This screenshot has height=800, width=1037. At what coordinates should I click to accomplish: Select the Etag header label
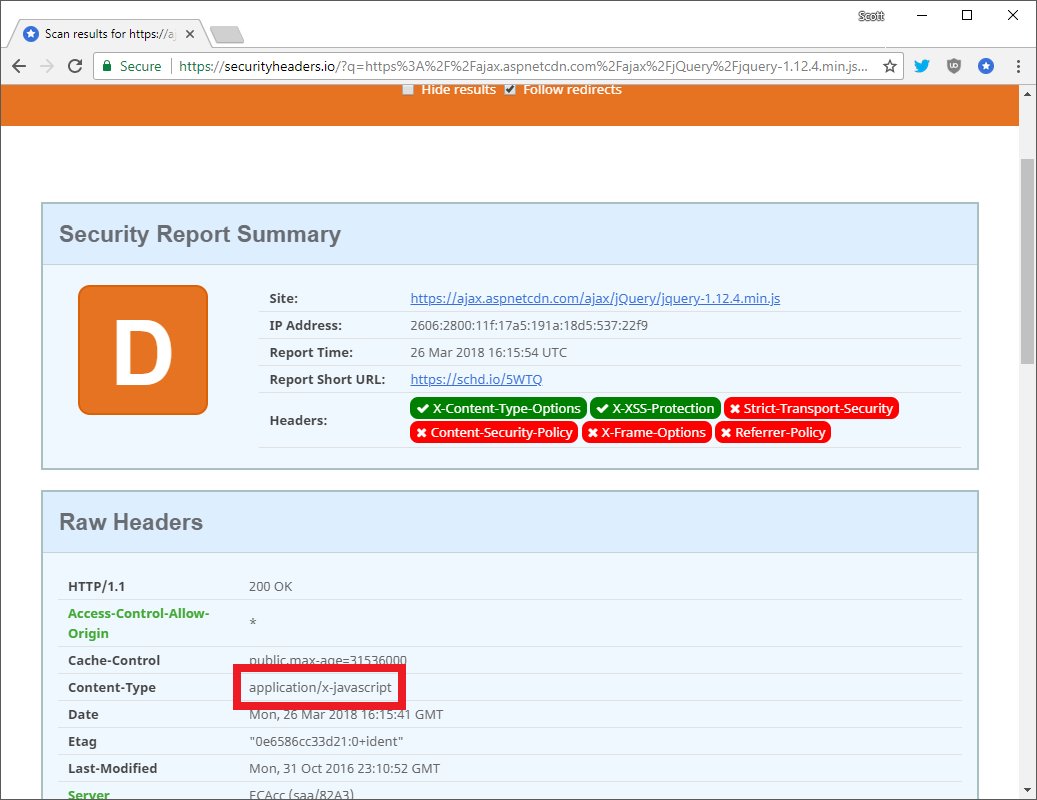tap(82, 742)
